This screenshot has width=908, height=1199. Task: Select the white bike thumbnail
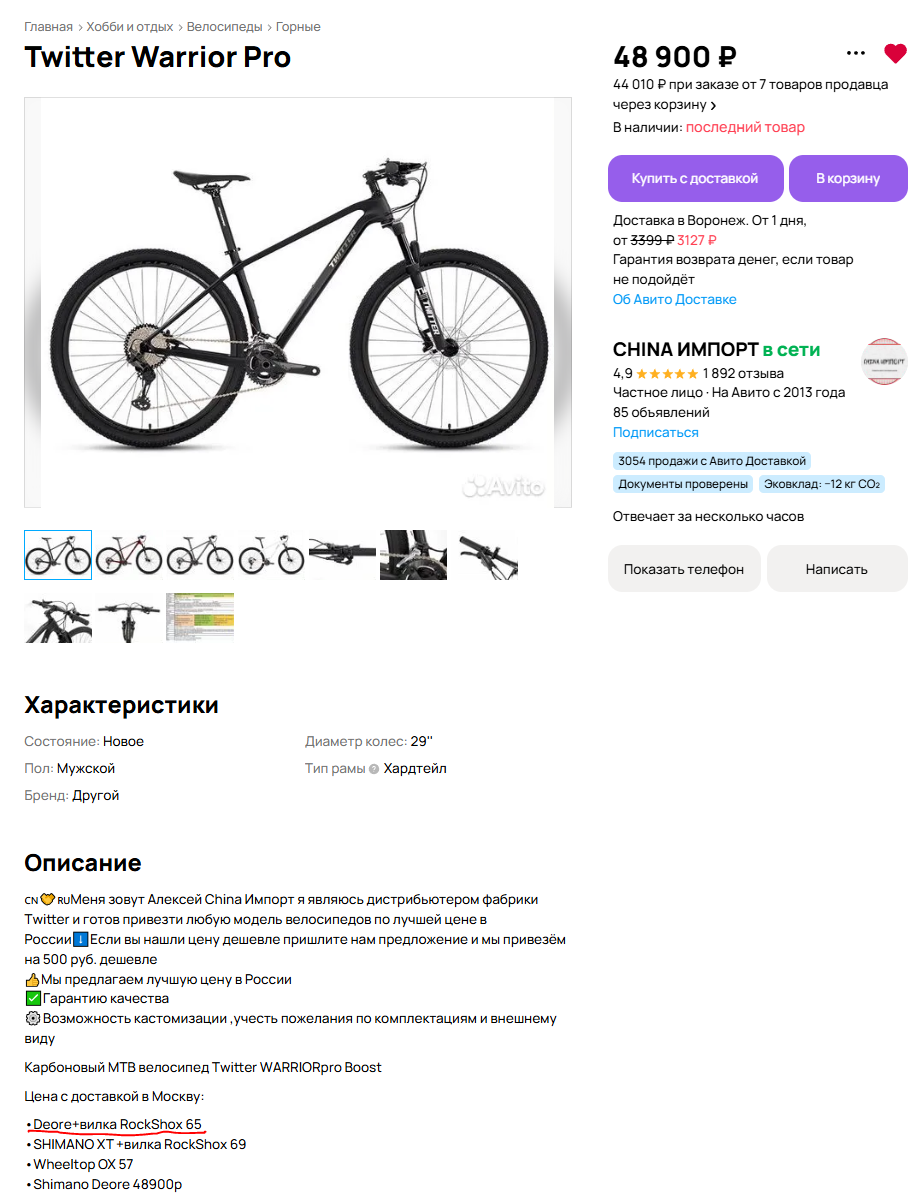pos(271,555)
